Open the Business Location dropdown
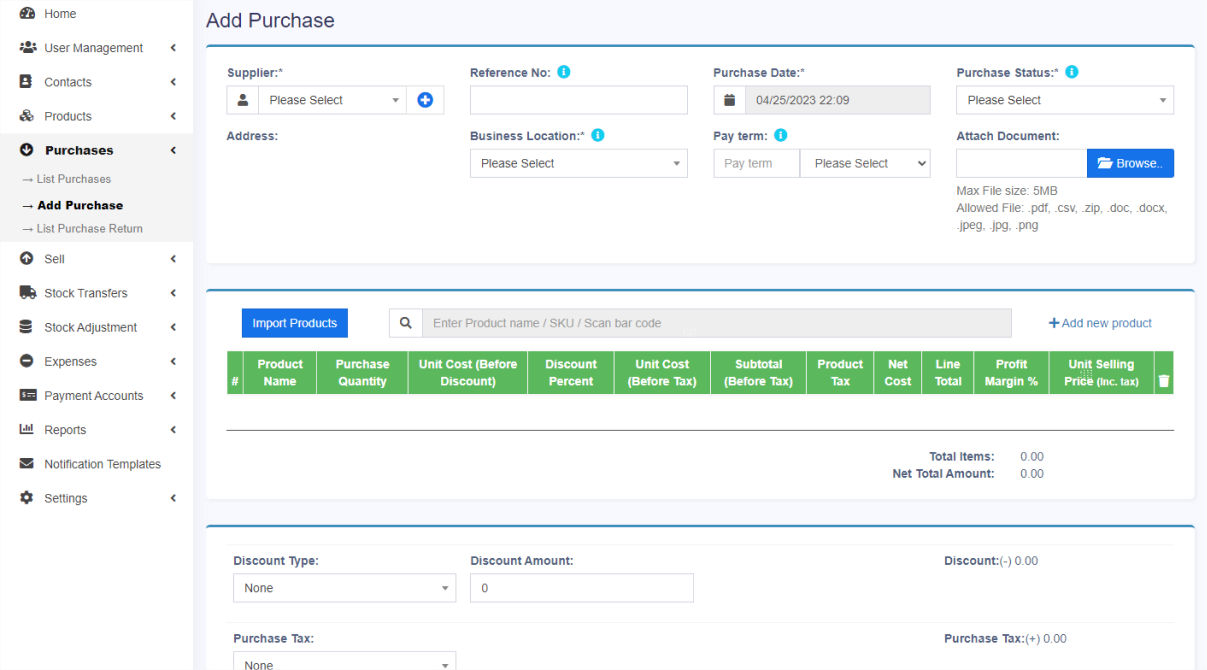 (578, 163)
